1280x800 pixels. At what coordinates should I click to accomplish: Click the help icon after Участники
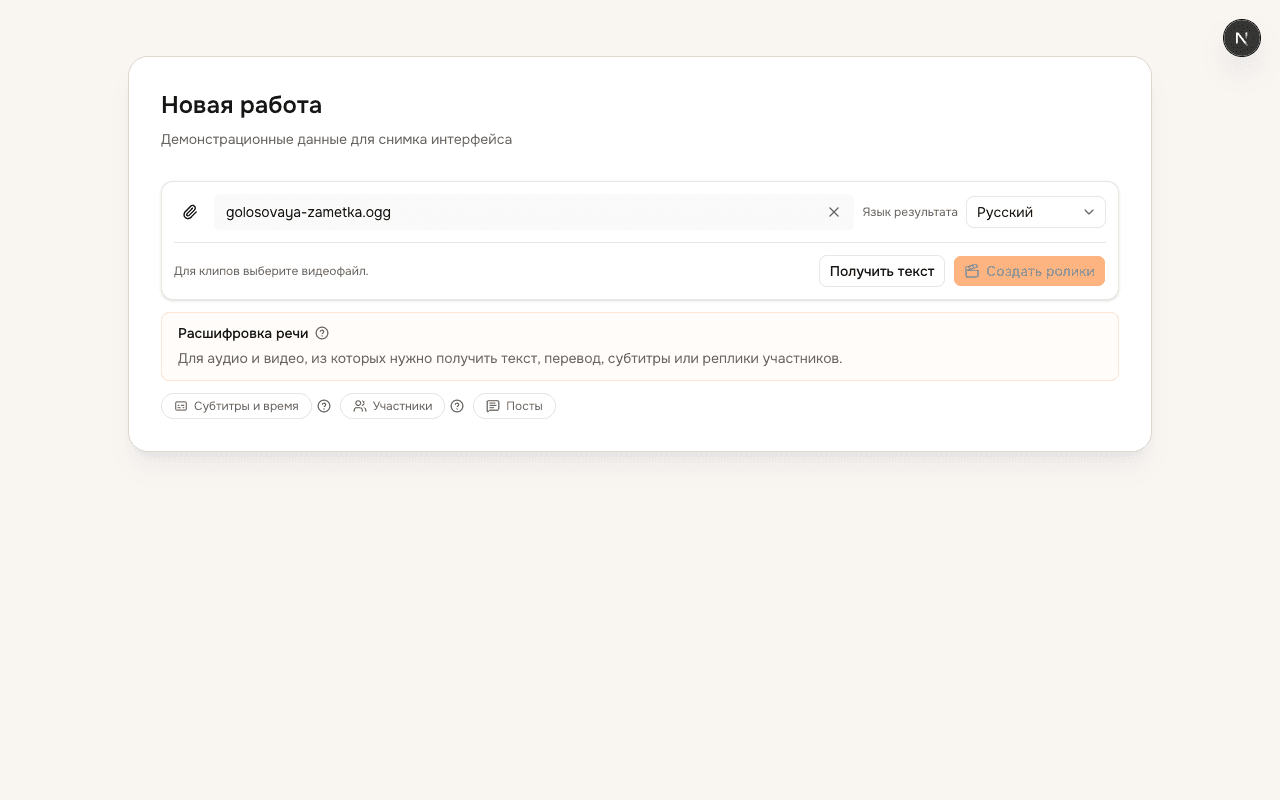click(x=457, y=406)
